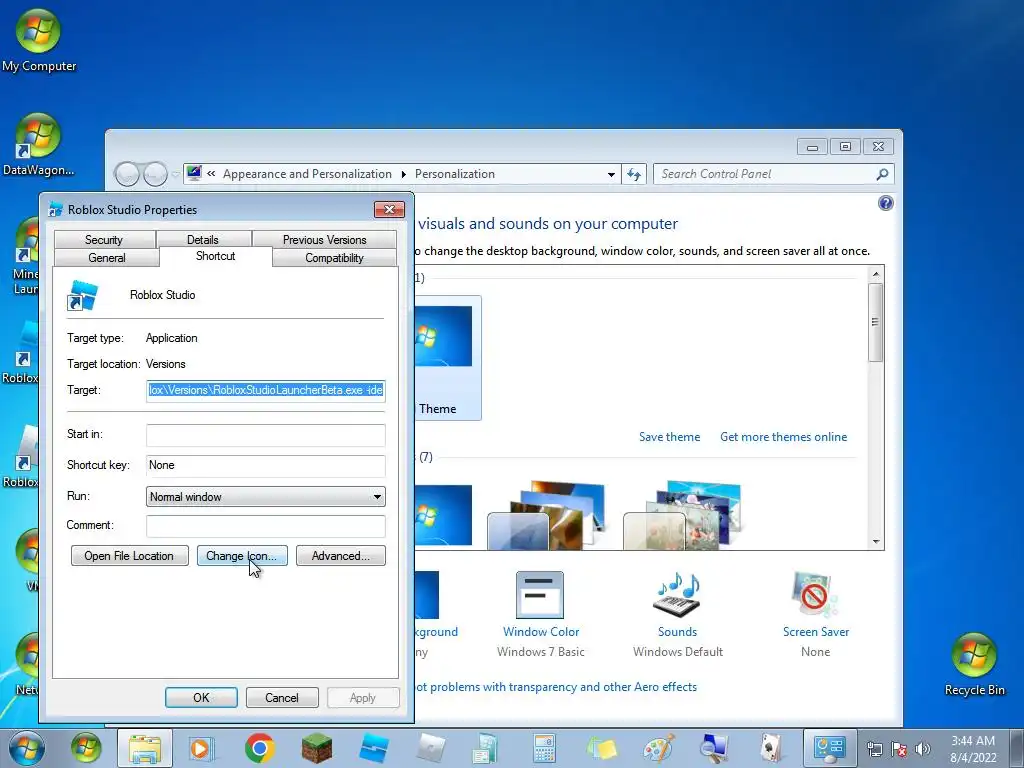The width and height of the screenshot is (1024, 768).
Task: Launch Calculator from the taskbar
Action: pyautogui.click(x=543, y=748)
